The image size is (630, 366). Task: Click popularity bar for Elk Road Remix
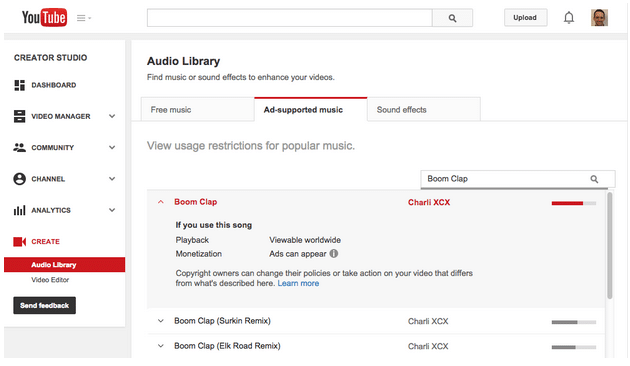click(x=574, y=347)
